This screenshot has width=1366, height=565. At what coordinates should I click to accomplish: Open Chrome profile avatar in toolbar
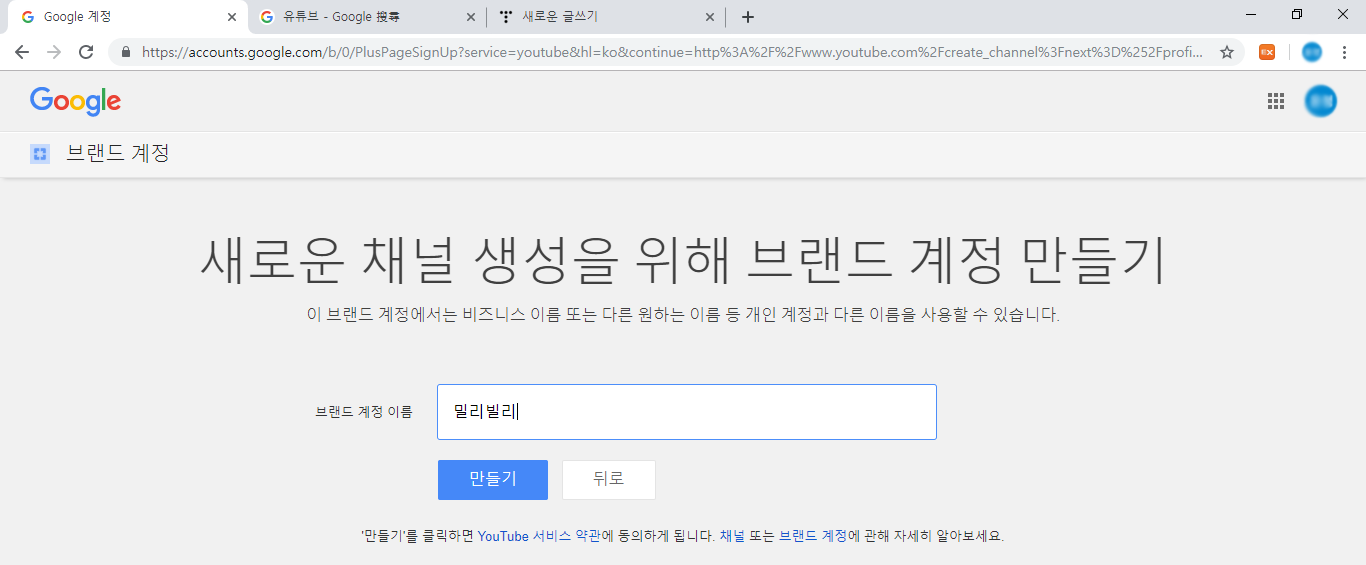click(x=1312, y=52)
